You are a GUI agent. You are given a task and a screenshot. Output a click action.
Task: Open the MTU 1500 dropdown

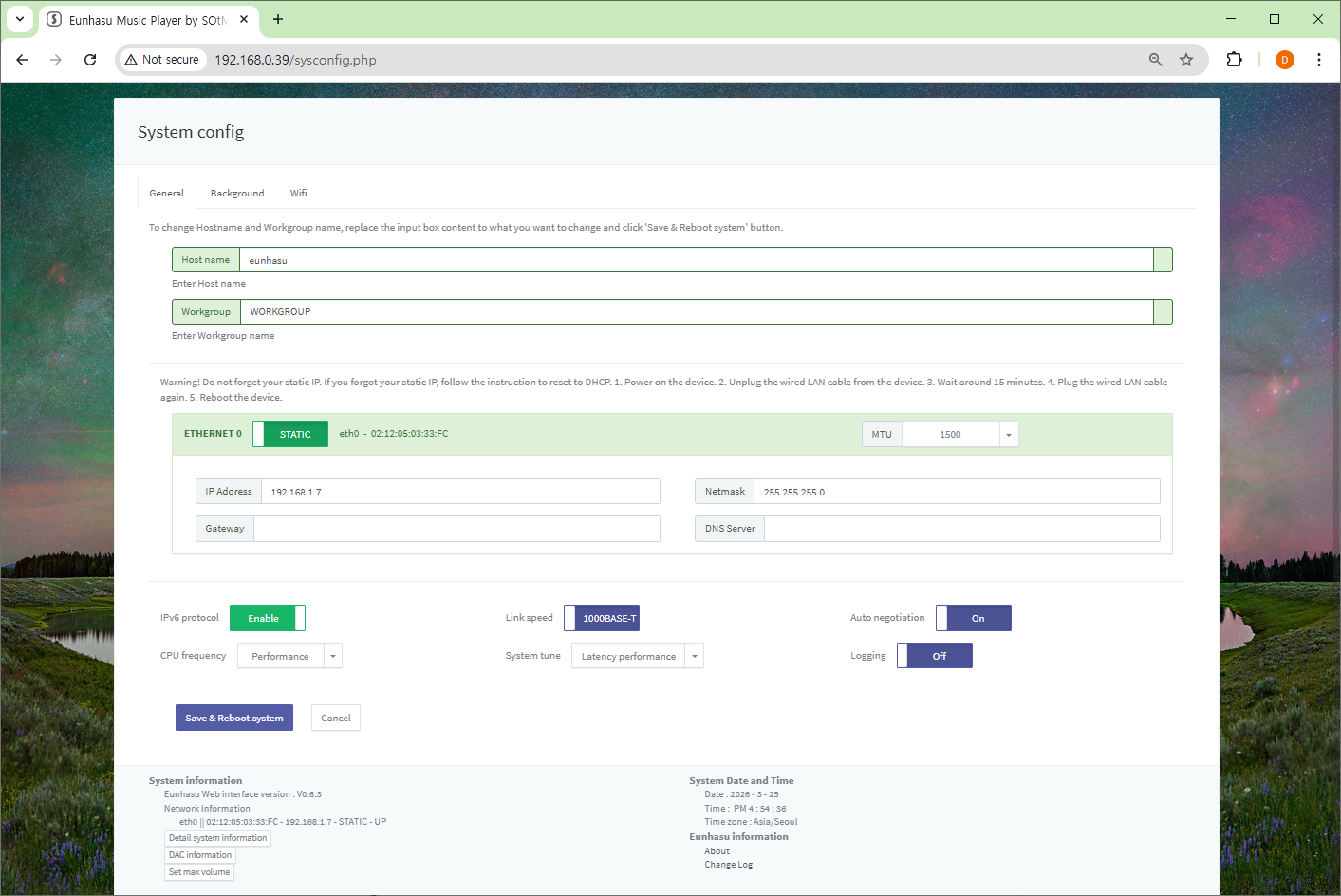(1008, 435)
